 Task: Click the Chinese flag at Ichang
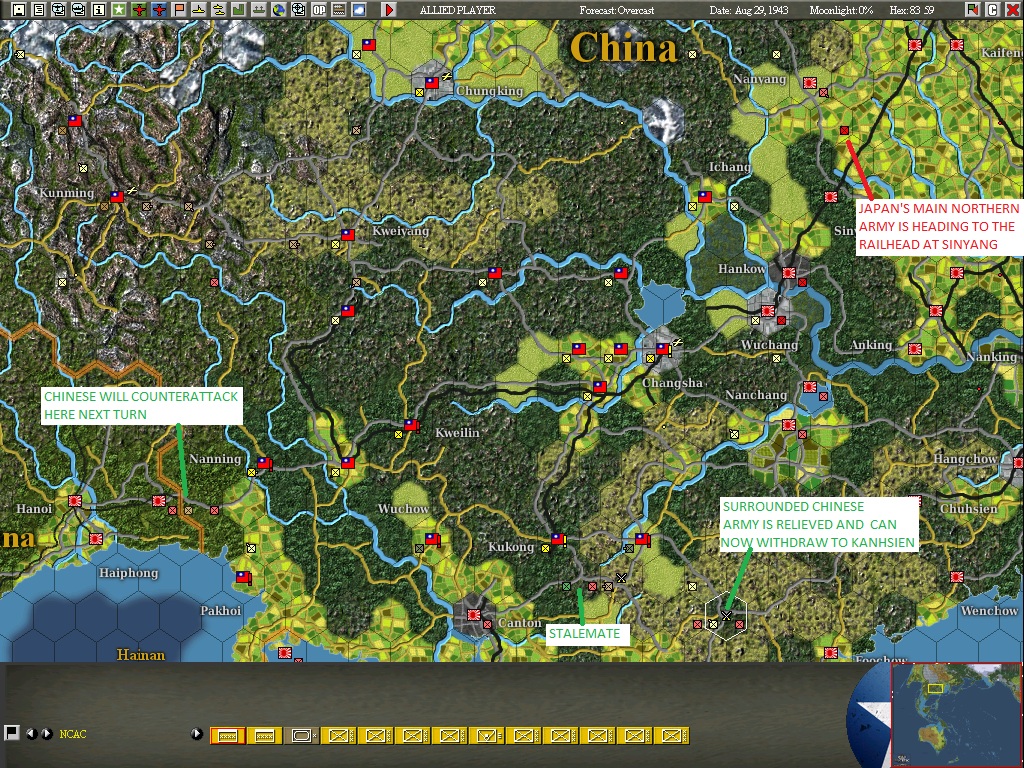coord(705,197)
